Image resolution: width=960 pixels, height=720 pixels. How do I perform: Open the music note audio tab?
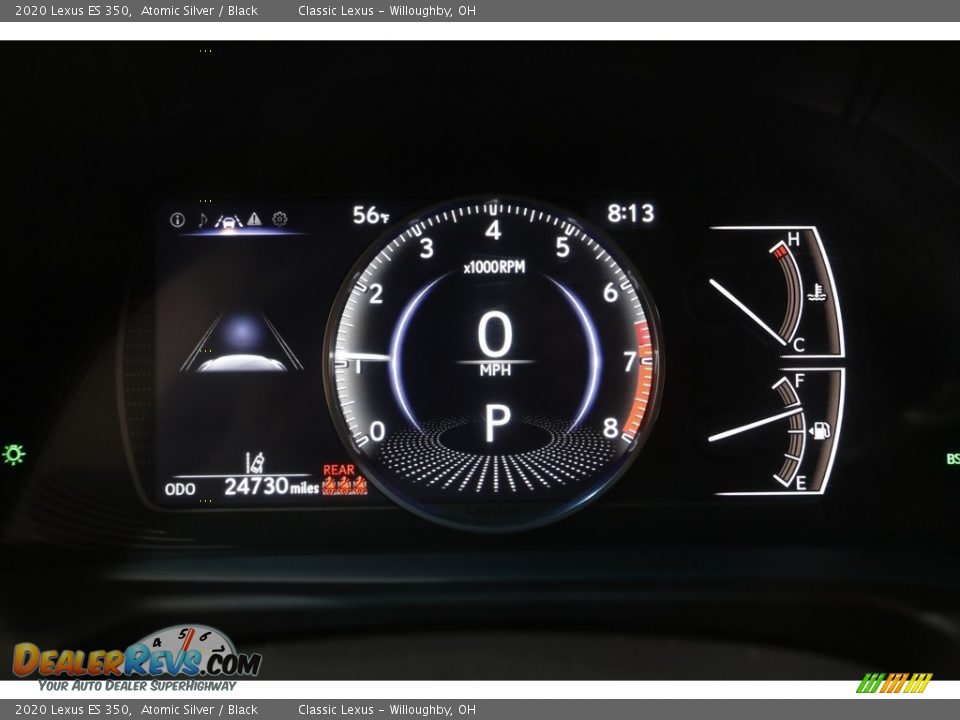coord(203,219)
